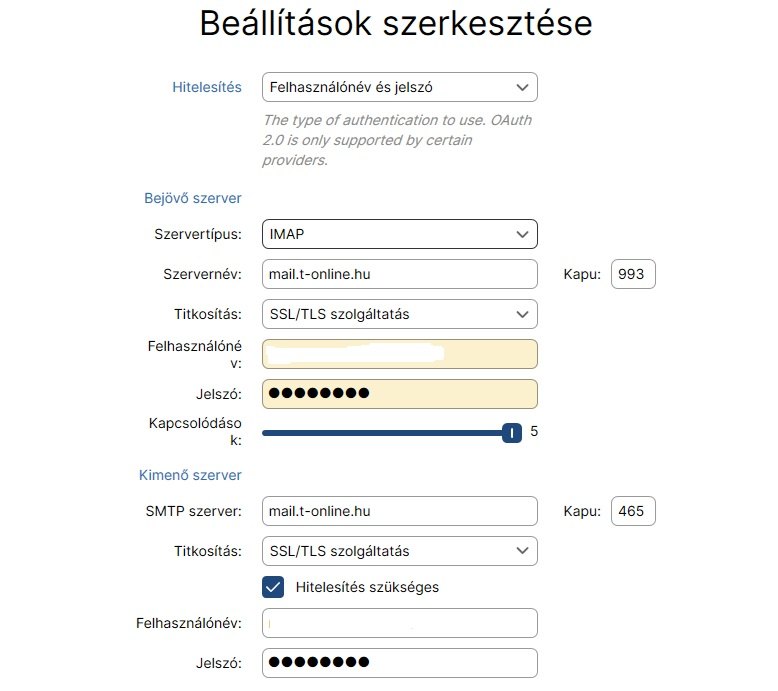
Task: Uncheck the Hitelesítés szükséges checkbox
Action: [x=273, y=587]
